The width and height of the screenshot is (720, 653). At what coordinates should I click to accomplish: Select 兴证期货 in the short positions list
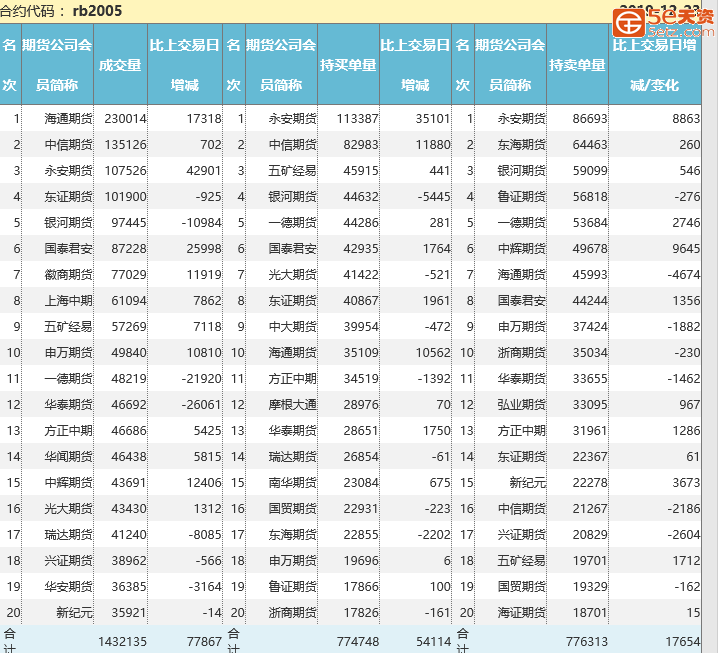(x=522, y=535)
